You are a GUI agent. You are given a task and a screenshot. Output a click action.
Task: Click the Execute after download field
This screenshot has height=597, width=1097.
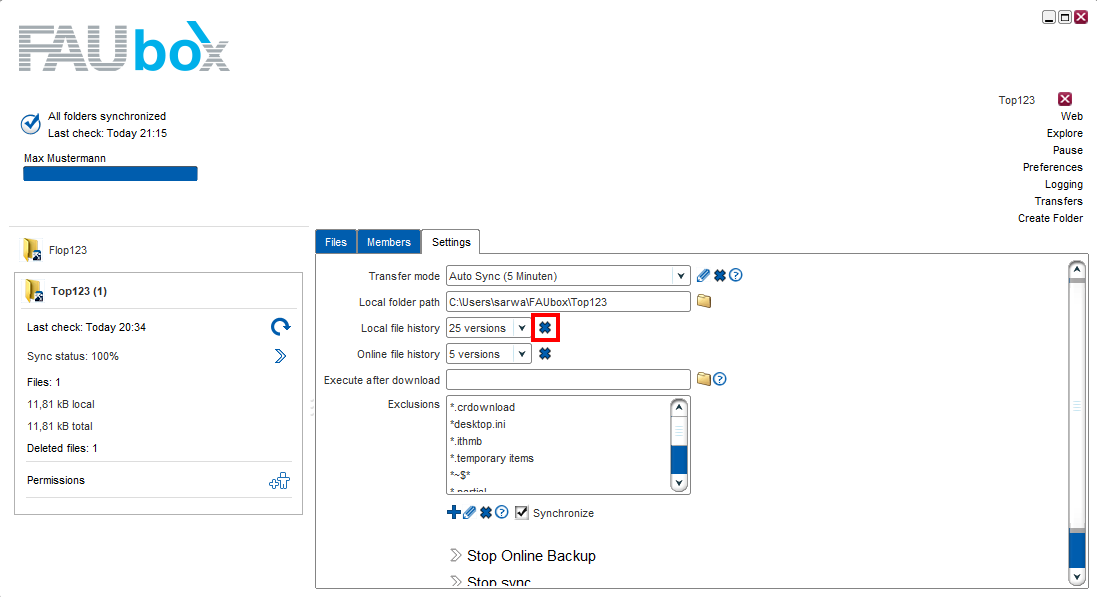pos(568,379)
